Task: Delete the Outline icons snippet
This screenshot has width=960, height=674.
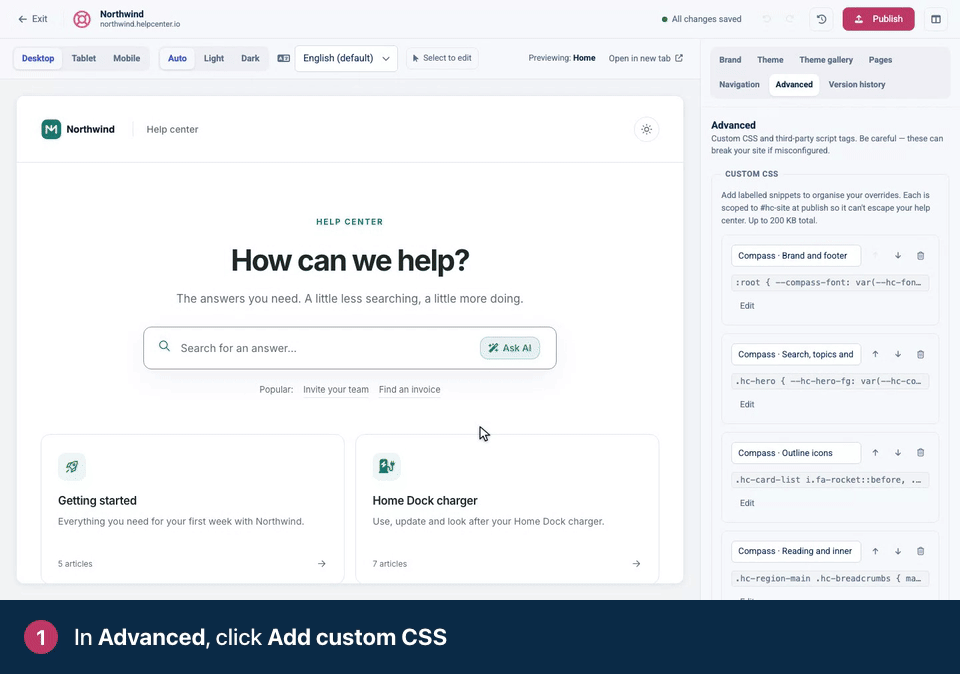Action: 920,453
